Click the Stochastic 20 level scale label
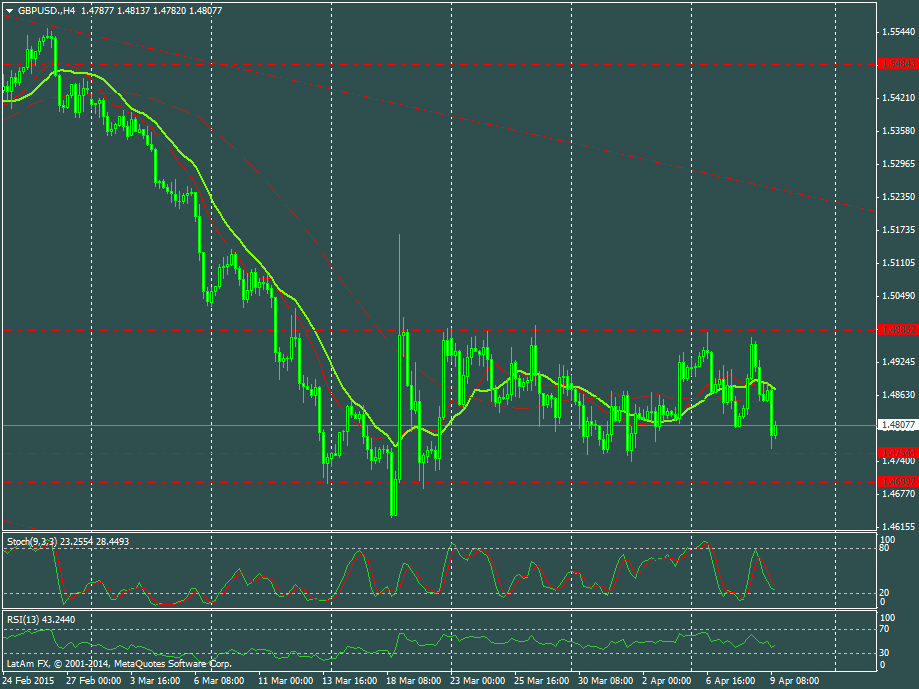 click(884, 593)
